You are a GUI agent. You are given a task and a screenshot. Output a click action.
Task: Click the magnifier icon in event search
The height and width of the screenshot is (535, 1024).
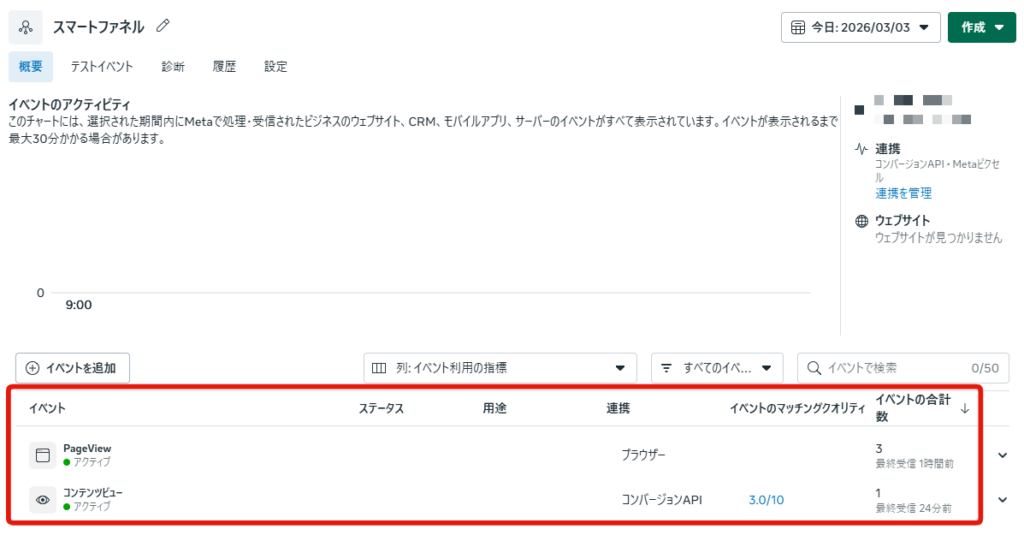(814, 368)
